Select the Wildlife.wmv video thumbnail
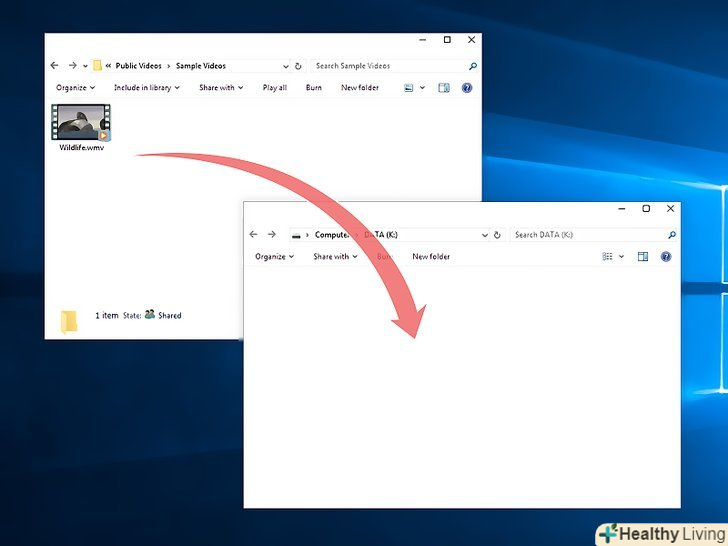 [81, 122]
